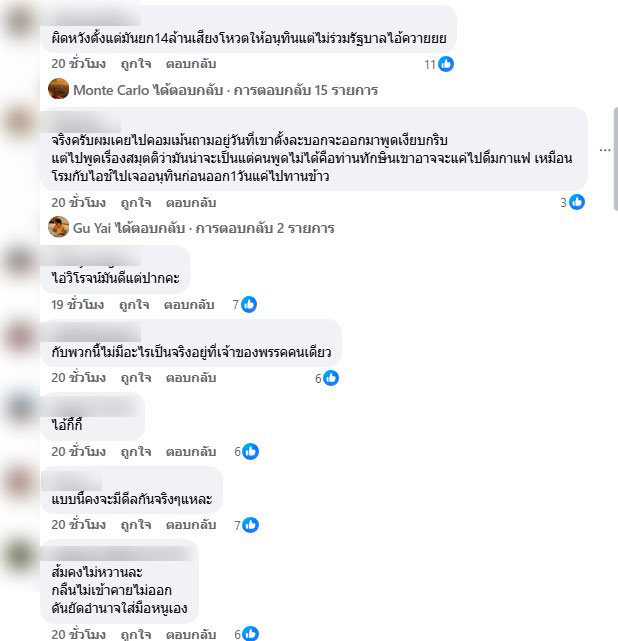Reply to the เจ้าของพรรคคนเดียว comment
The image size is (618, 641).
click(191, 378)
